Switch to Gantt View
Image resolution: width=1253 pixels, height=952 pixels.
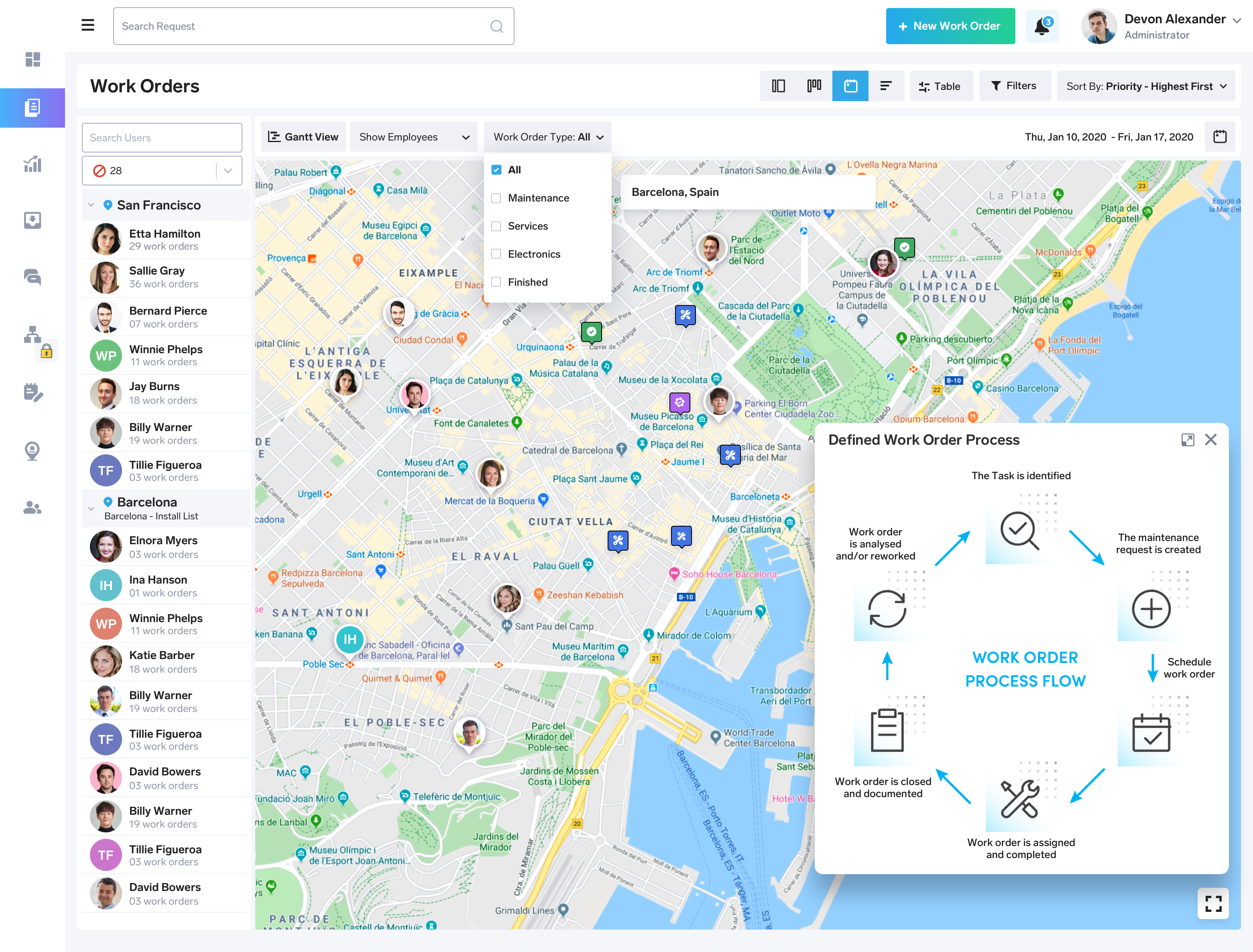pyautogui.click(x=303, y=137)
